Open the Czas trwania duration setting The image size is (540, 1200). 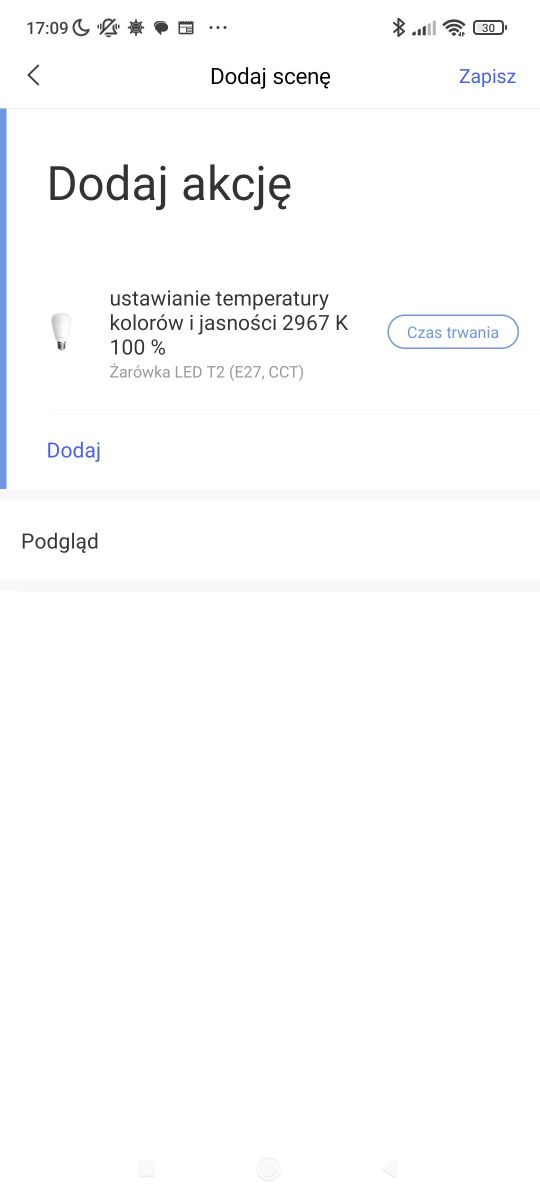click(453, 332)
